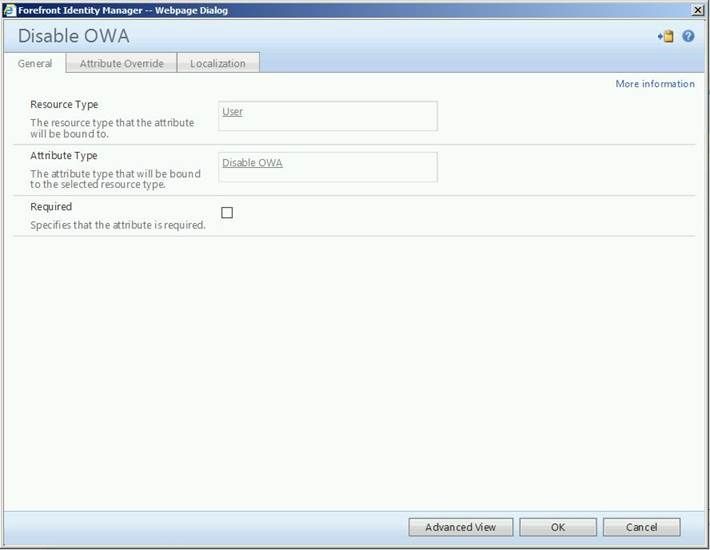The width and height of the screenshot is (710, 550).
Task: Click the help question mark icon
Action: tap(688, 36)
